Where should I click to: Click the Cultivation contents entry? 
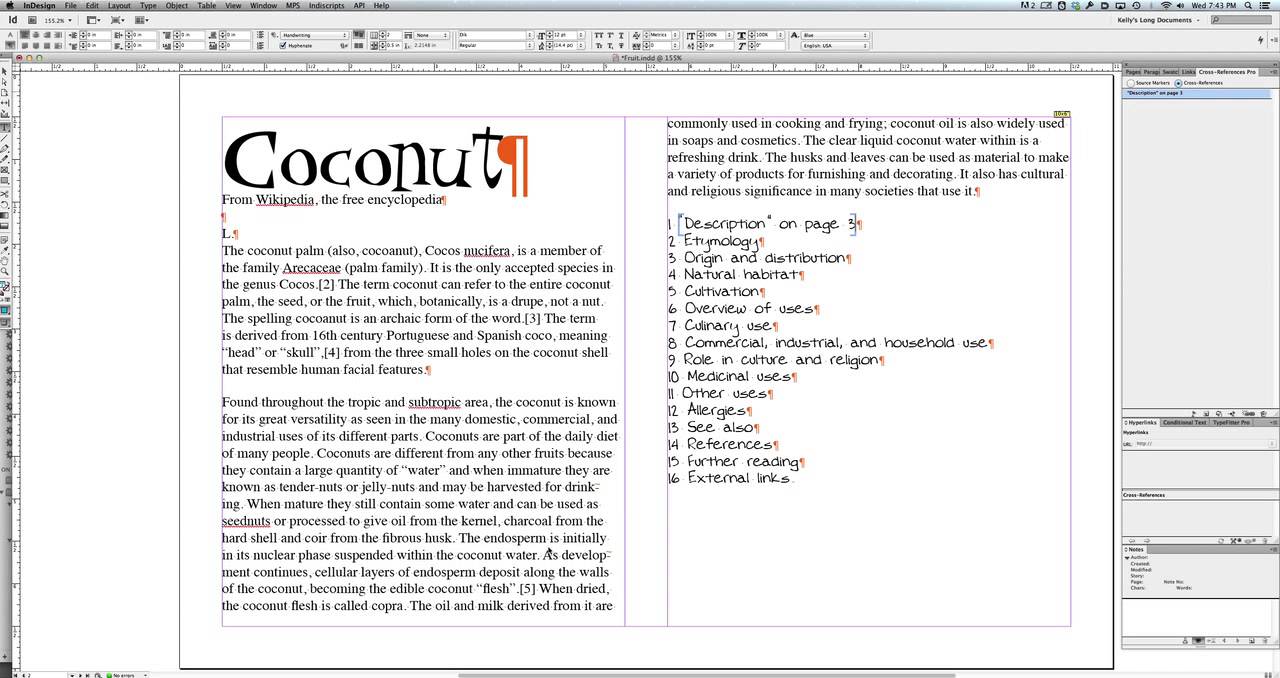click(721, 291)
